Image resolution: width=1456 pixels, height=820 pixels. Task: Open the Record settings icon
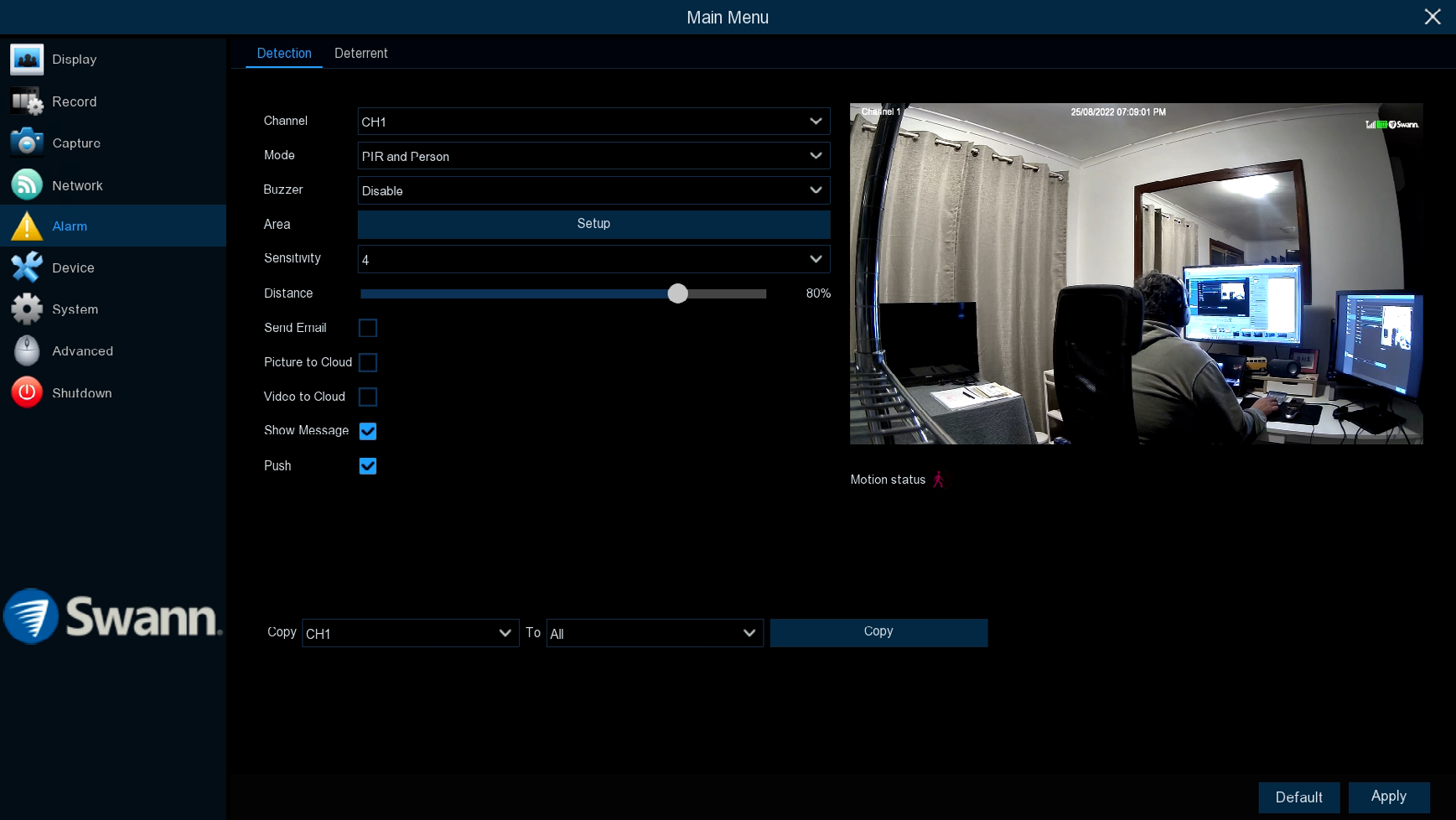tap(27, 101)
